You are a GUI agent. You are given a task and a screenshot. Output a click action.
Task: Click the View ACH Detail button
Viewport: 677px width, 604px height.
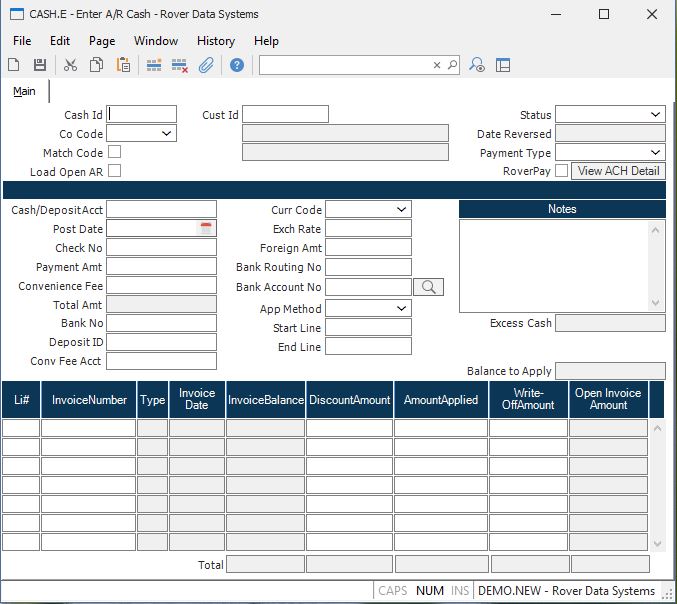pos(618,171)
